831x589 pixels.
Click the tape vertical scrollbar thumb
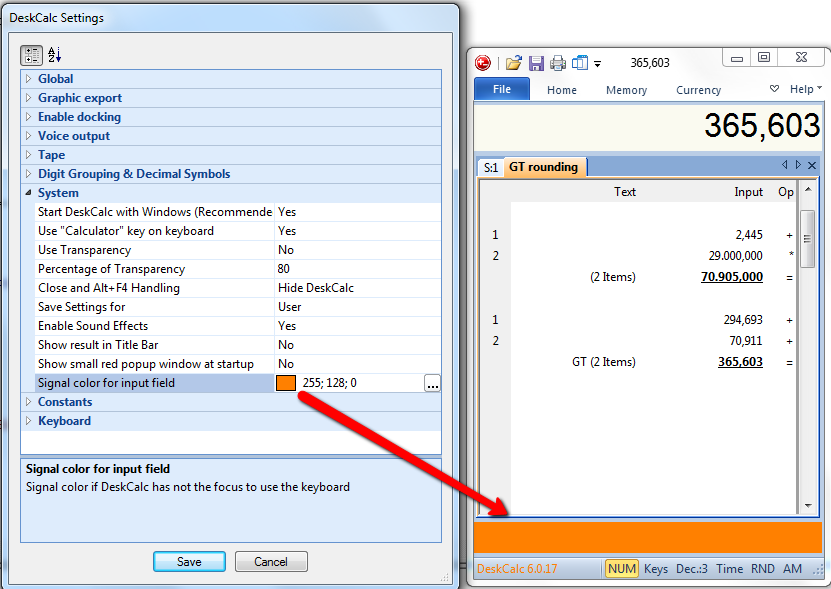pos(807,239)
